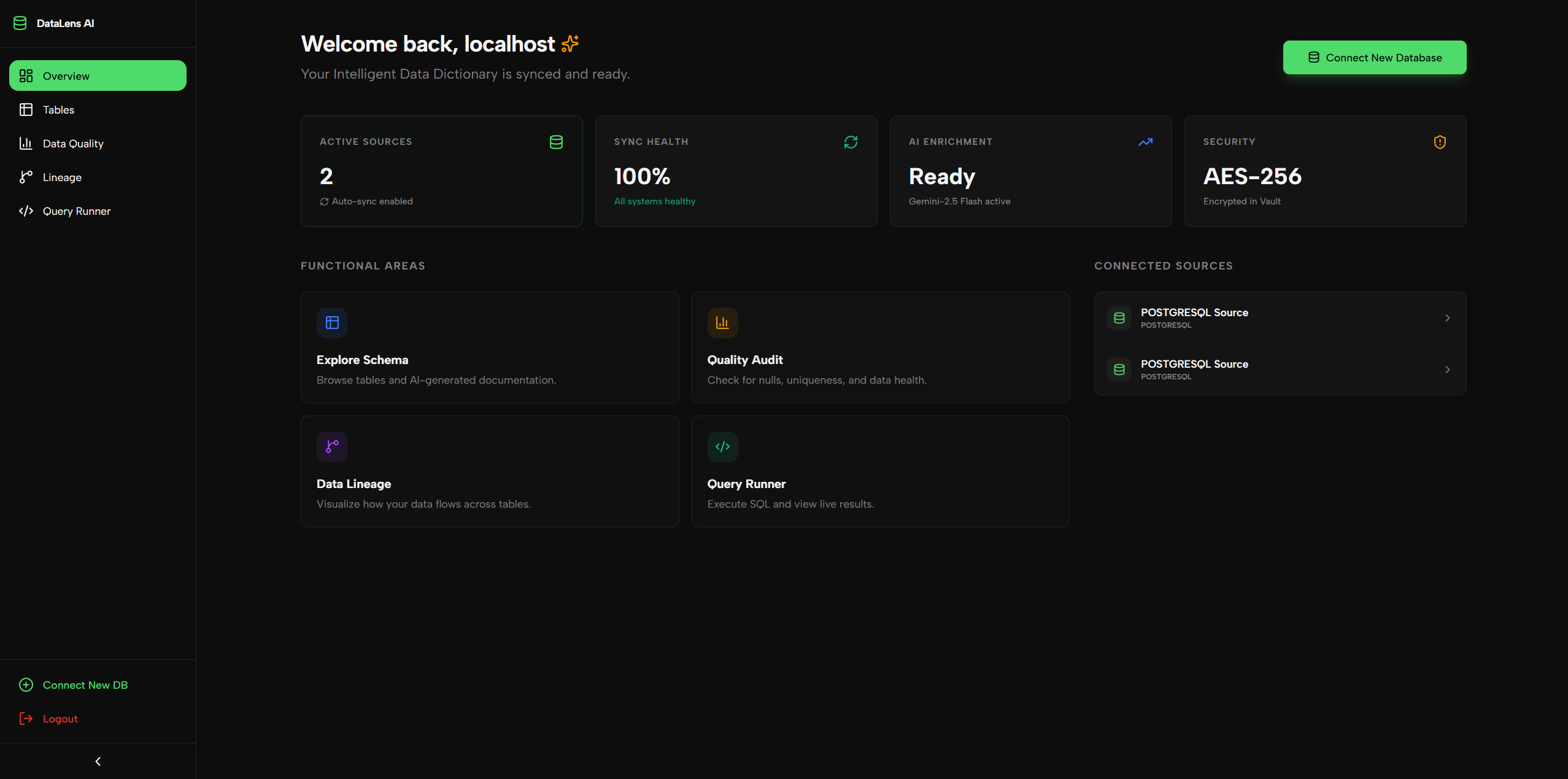
Task: Click the Sync Health refresh icon
Action: [851, 142]
